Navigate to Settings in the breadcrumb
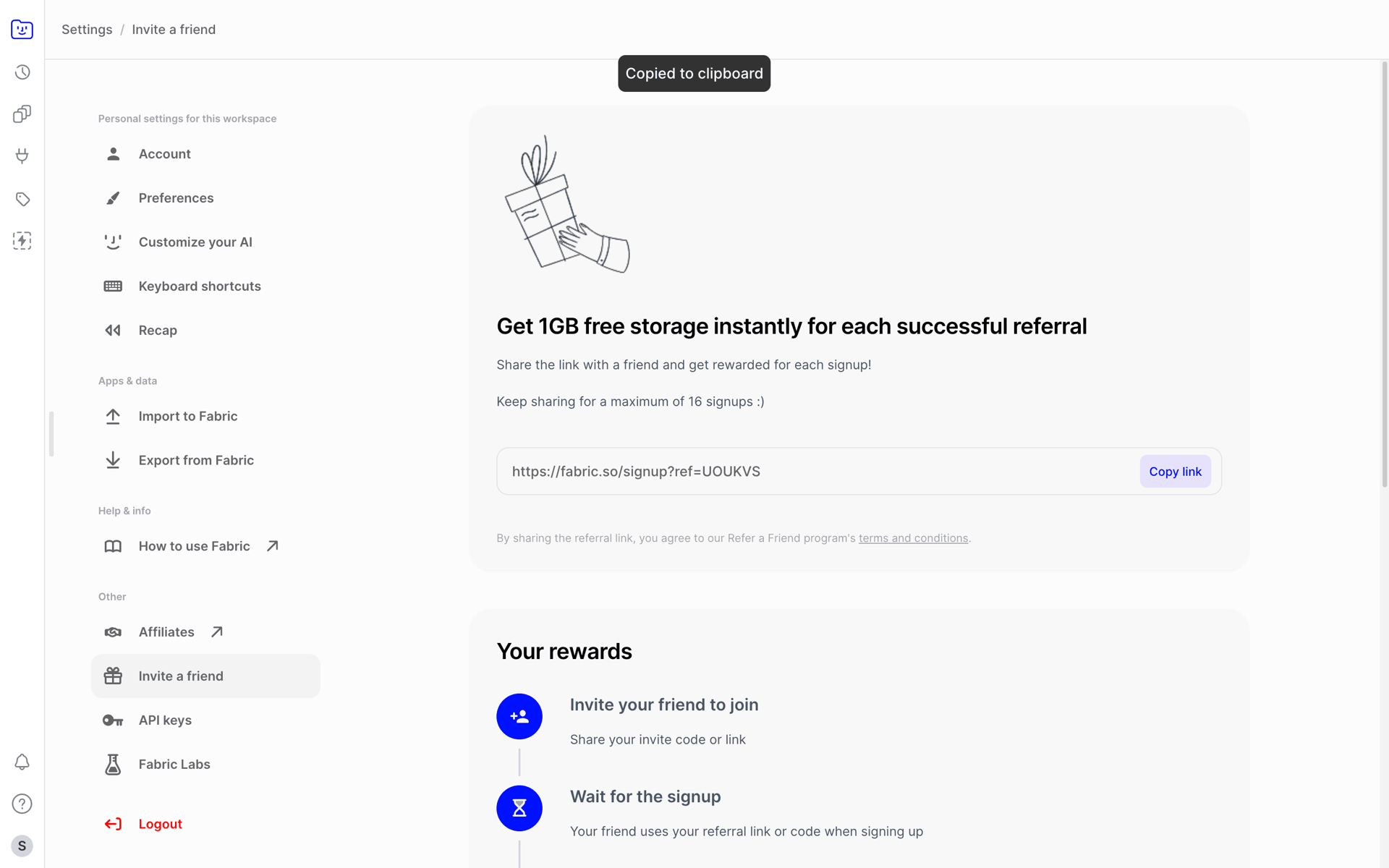1389x868 pixels. 87,30
